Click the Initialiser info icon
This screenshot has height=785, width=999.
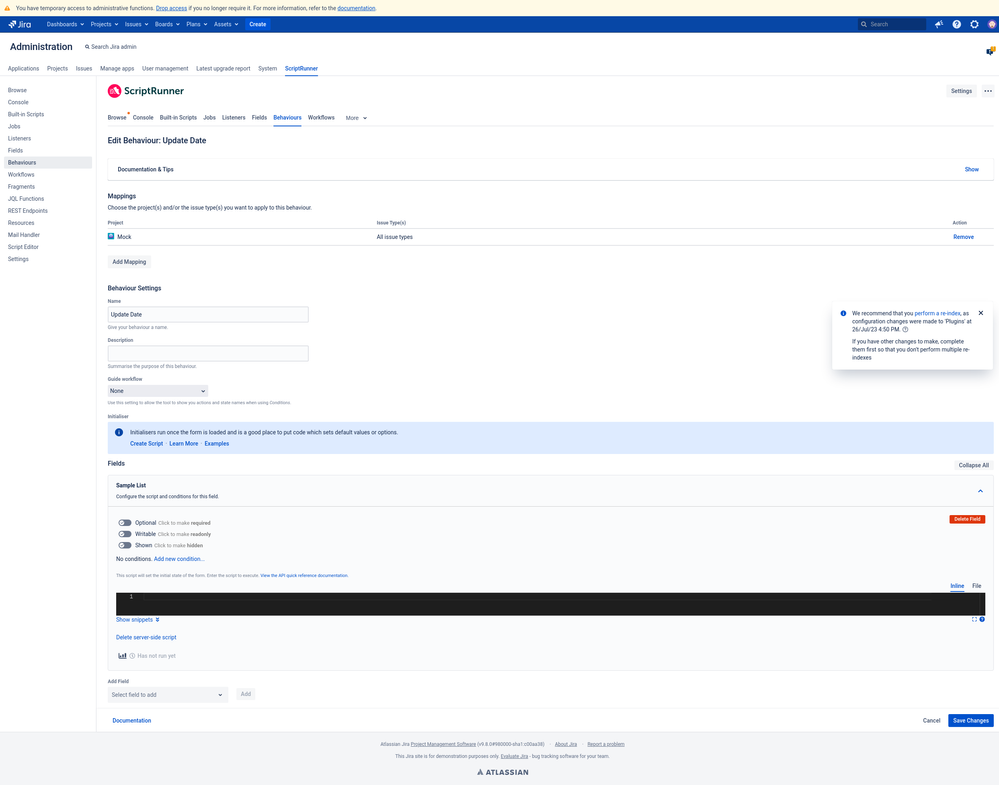(119, 432)
